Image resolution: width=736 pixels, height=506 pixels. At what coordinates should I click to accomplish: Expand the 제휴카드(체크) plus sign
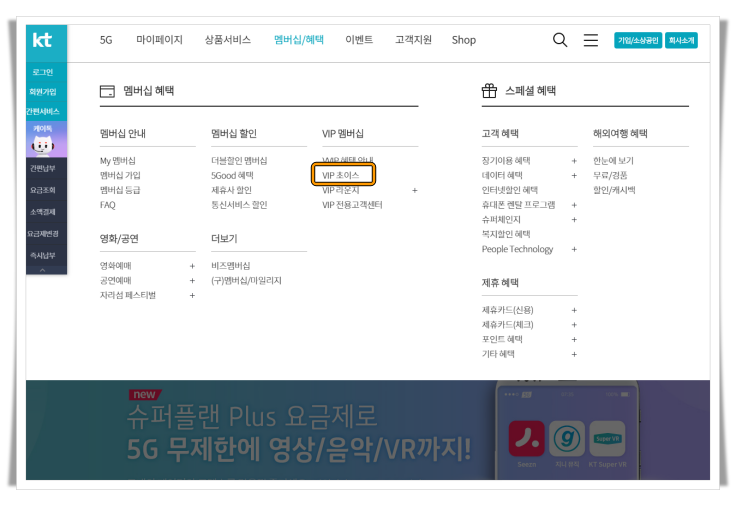pyautogui.click(x=574, y=325)
